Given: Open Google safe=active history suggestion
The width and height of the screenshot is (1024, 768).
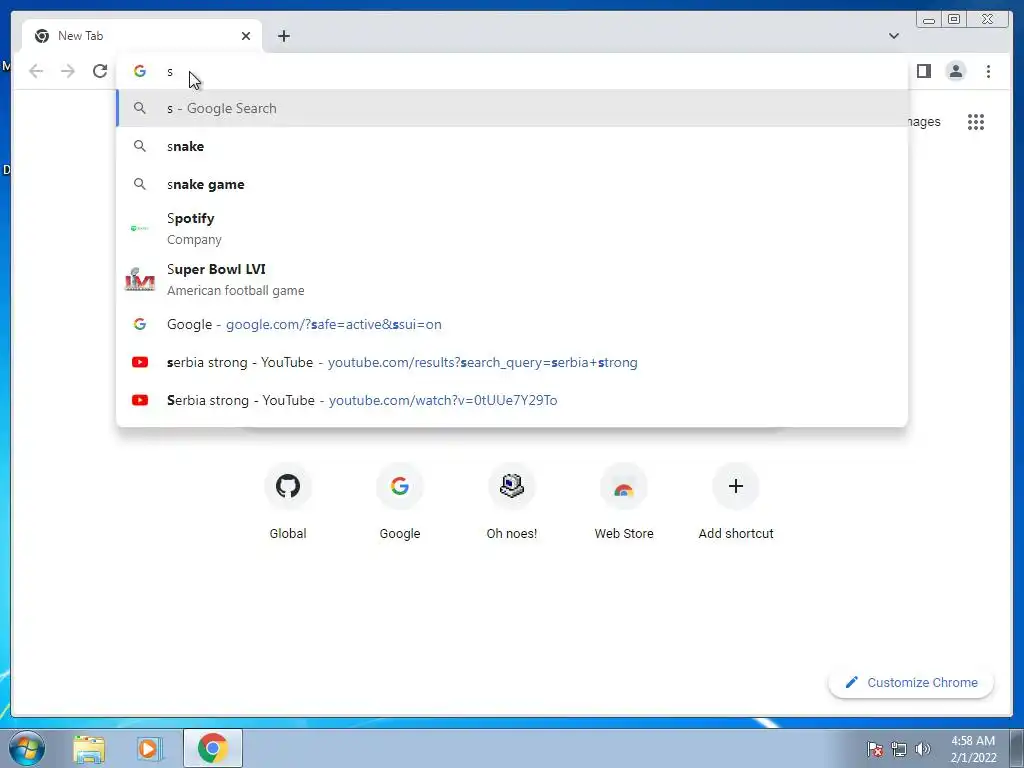Looking at the screenshot, I should click(x=512, y=325).
